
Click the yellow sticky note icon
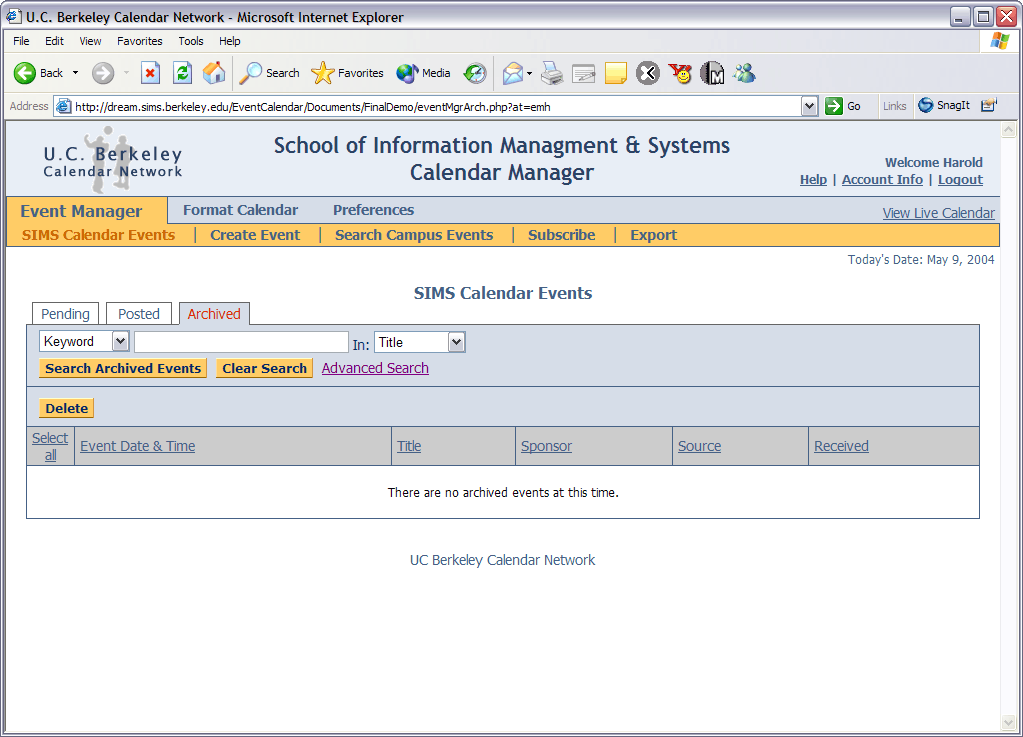[616, 73]
